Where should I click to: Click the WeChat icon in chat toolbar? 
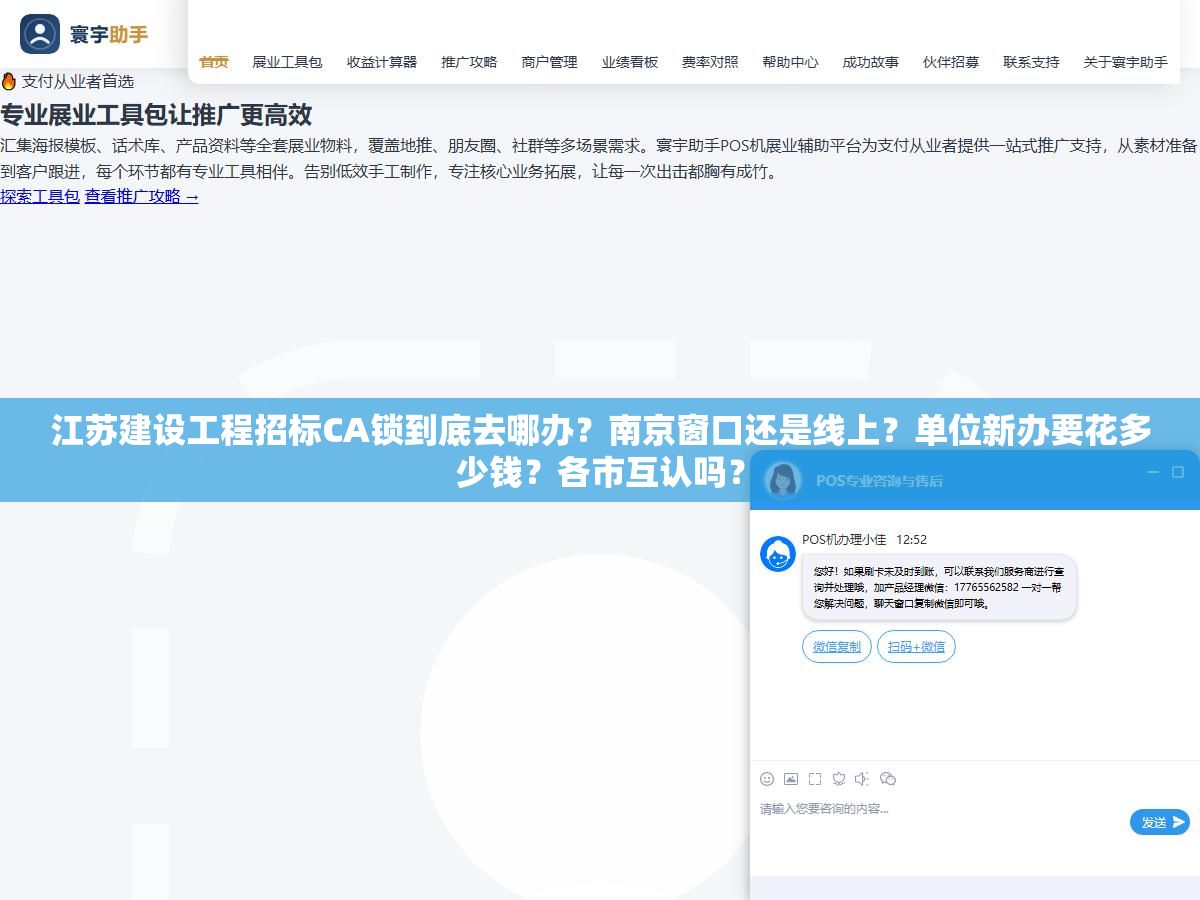click(887, 779)
